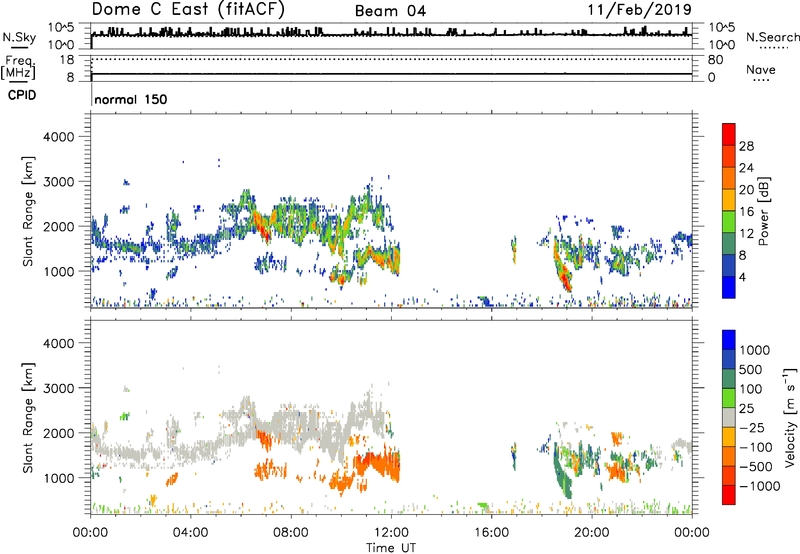This screenshot has height=554, width=800.
Task: Click the '20:00' time axis label
Action: (x=592, y=533)
